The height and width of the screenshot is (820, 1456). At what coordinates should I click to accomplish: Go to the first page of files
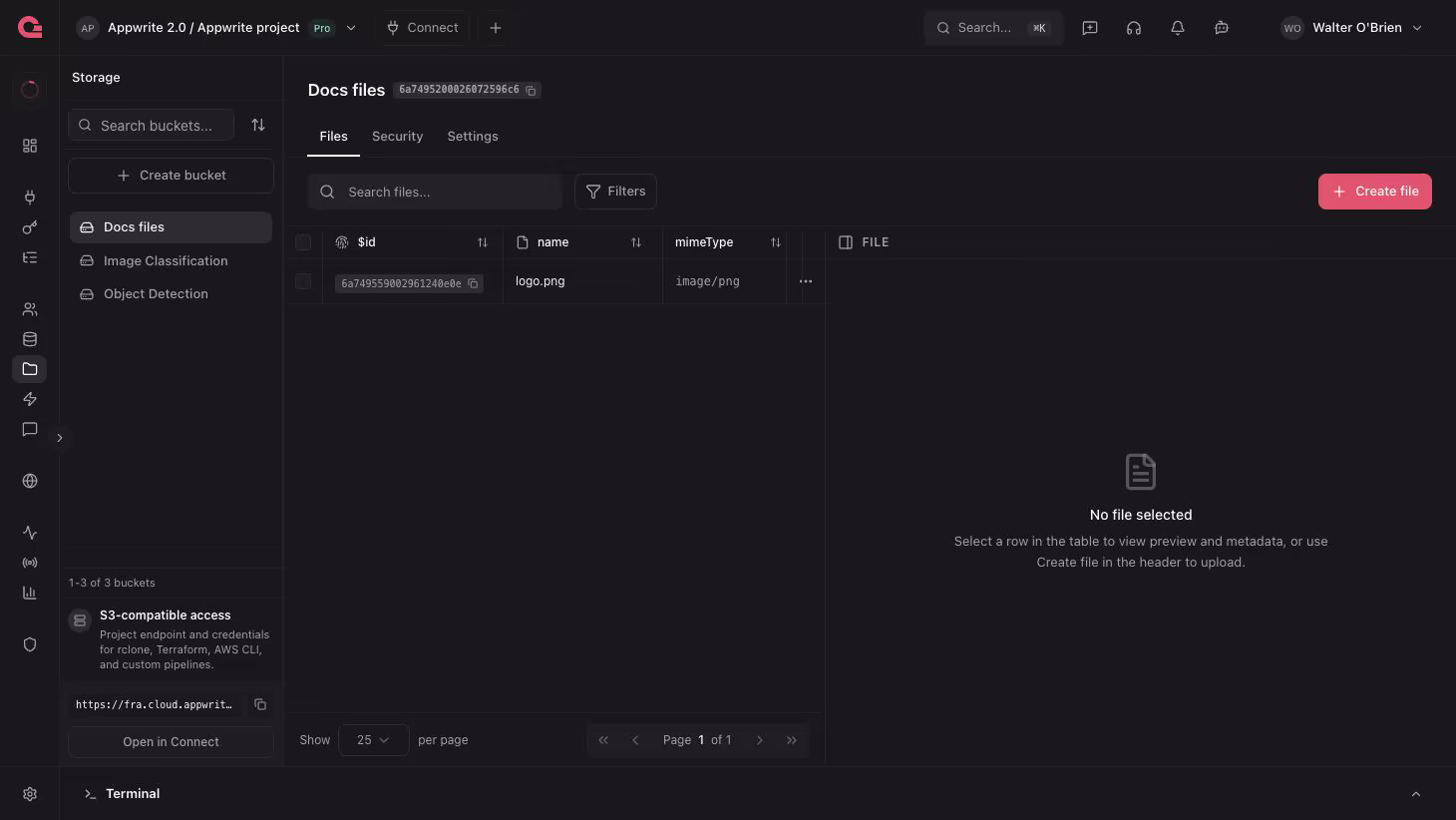[603, 740]
